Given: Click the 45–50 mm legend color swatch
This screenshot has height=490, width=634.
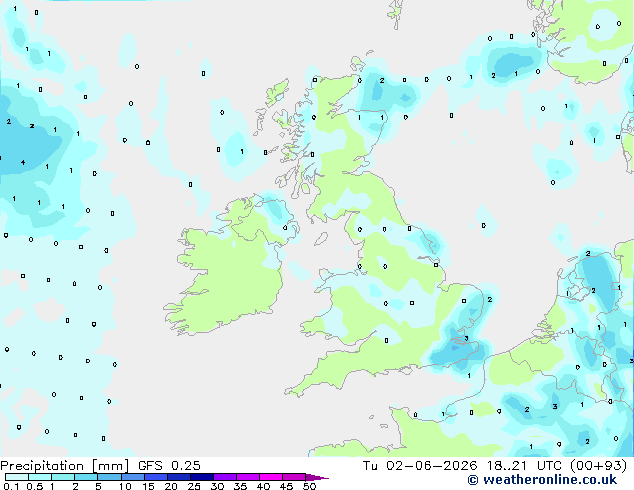Looking at the screenshot, I should [x=294, y=477].
